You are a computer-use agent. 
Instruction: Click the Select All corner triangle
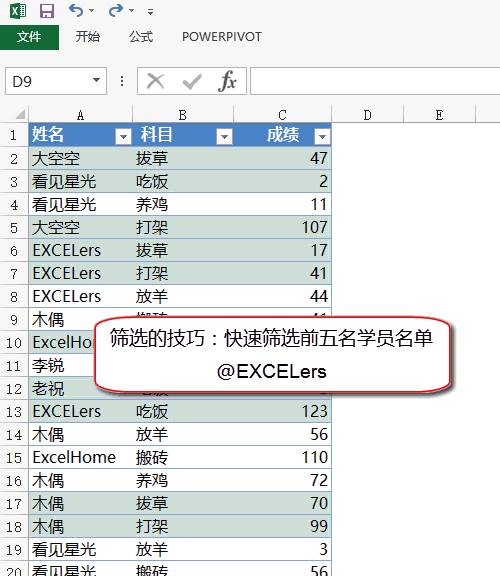20,115
